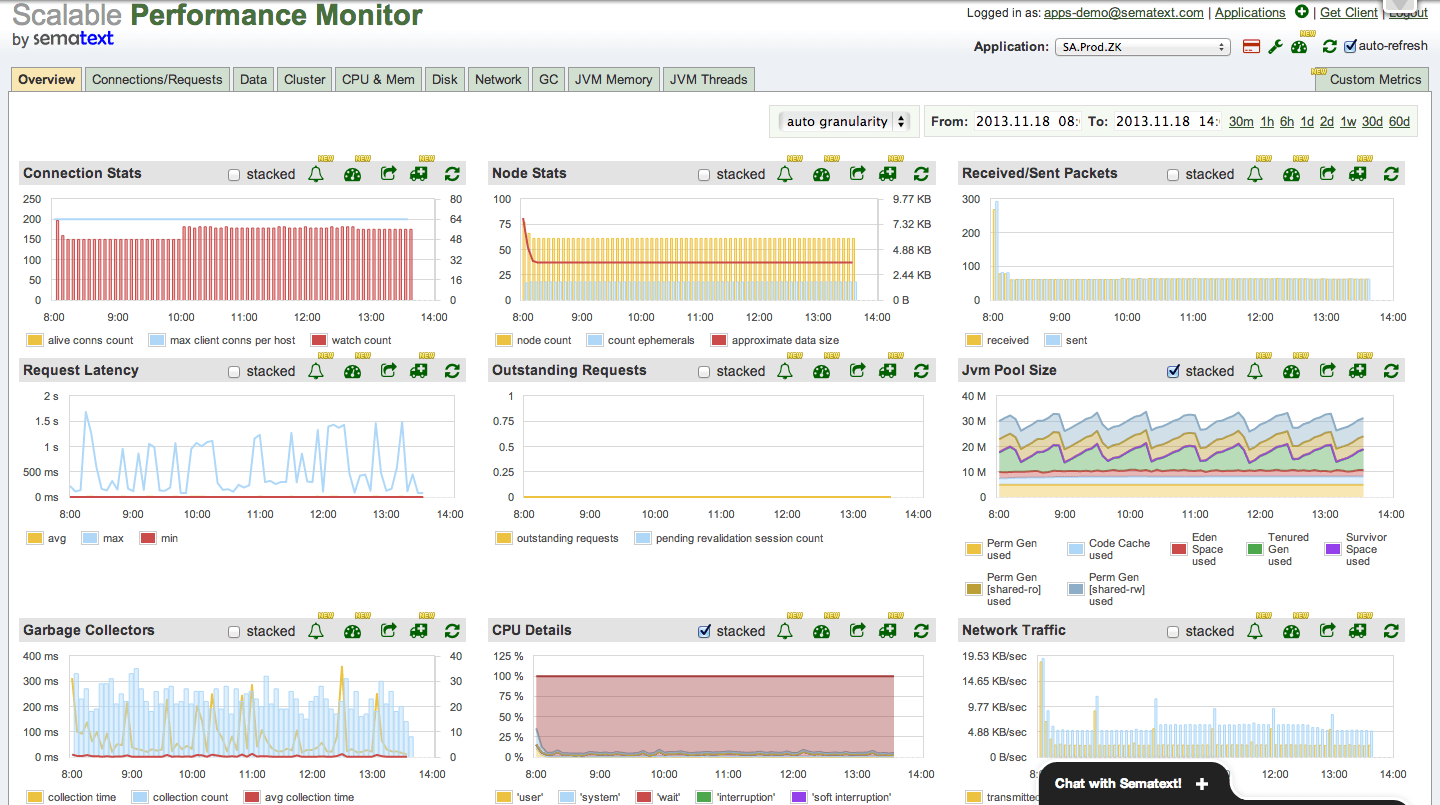The width and height of the screenshot is (1440, 805).
Task: Refresh the Connection Stats chart
Action: [452, 174]
